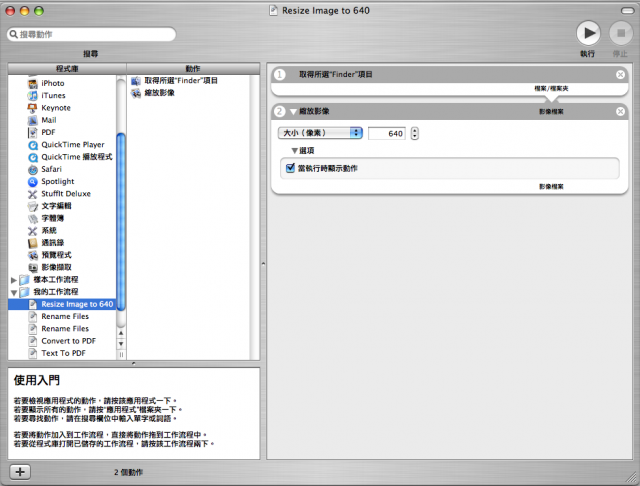Click the 程式庫 column header
This screenshot has width=640, height=486.
67,69
